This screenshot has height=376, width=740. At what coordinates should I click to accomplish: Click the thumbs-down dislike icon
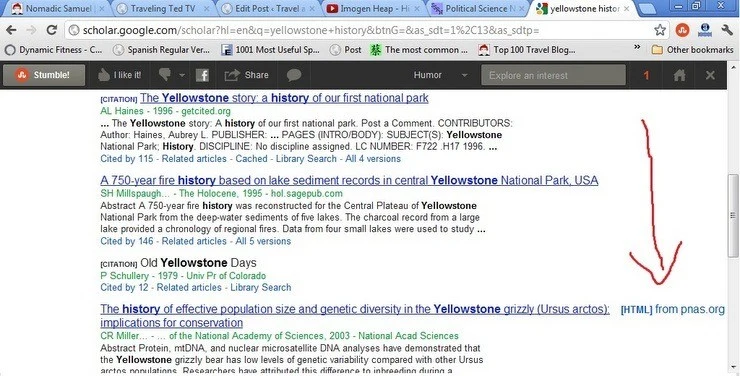(x=165, y=75)
